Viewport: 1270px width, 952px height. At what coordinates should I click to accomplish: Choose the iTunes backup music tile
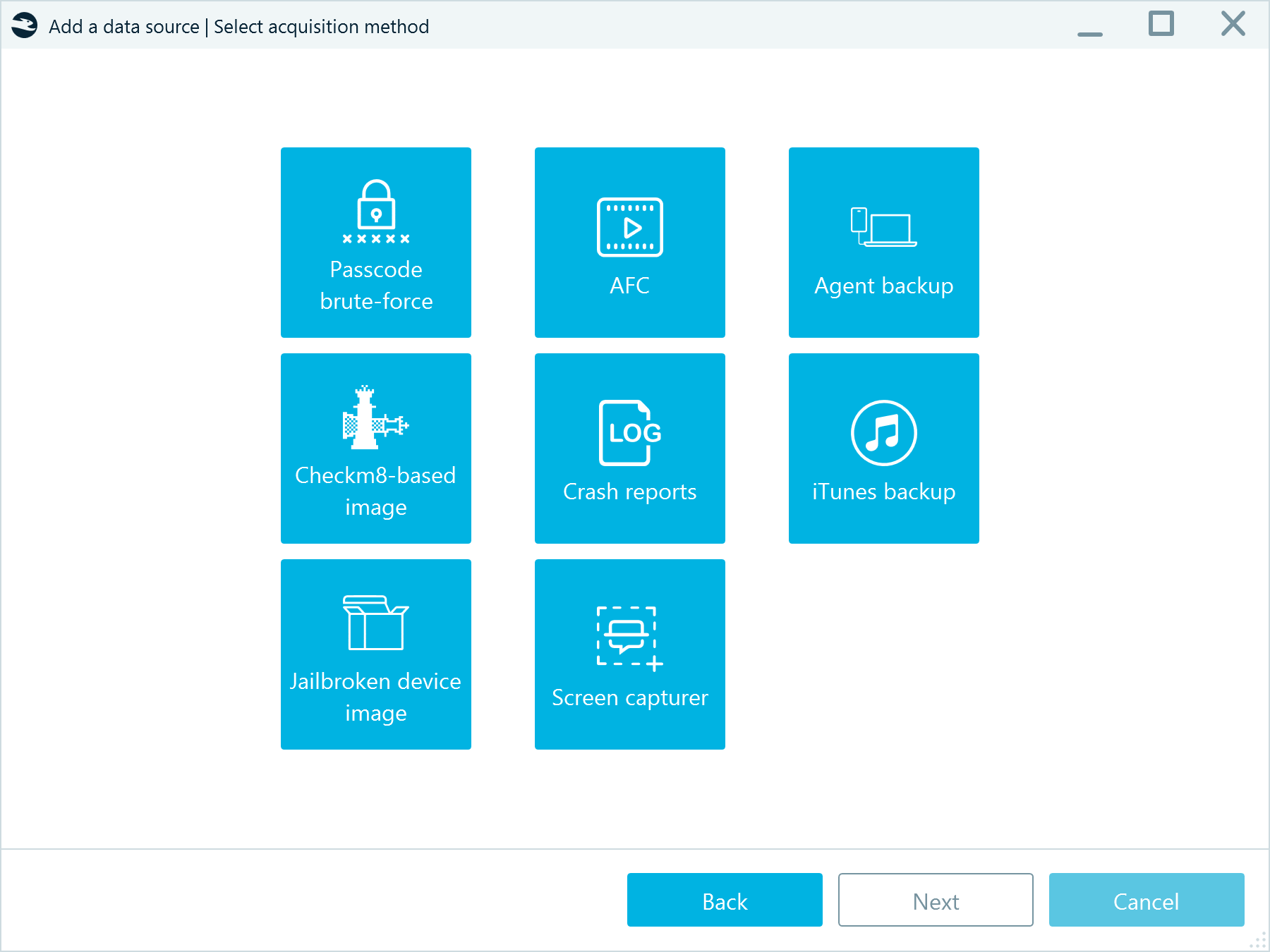(x=884, y=448)
